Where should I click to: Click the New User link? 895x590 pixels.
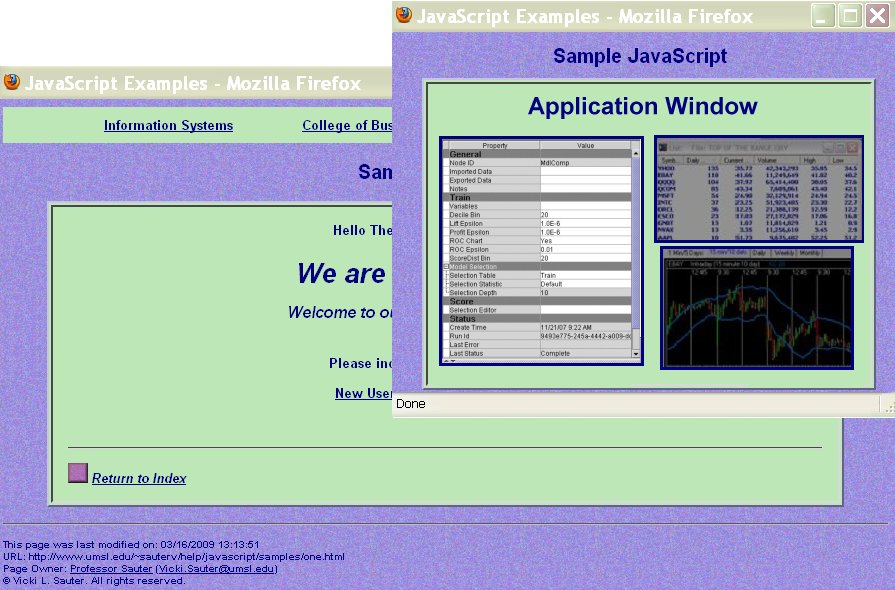(363, 394)
